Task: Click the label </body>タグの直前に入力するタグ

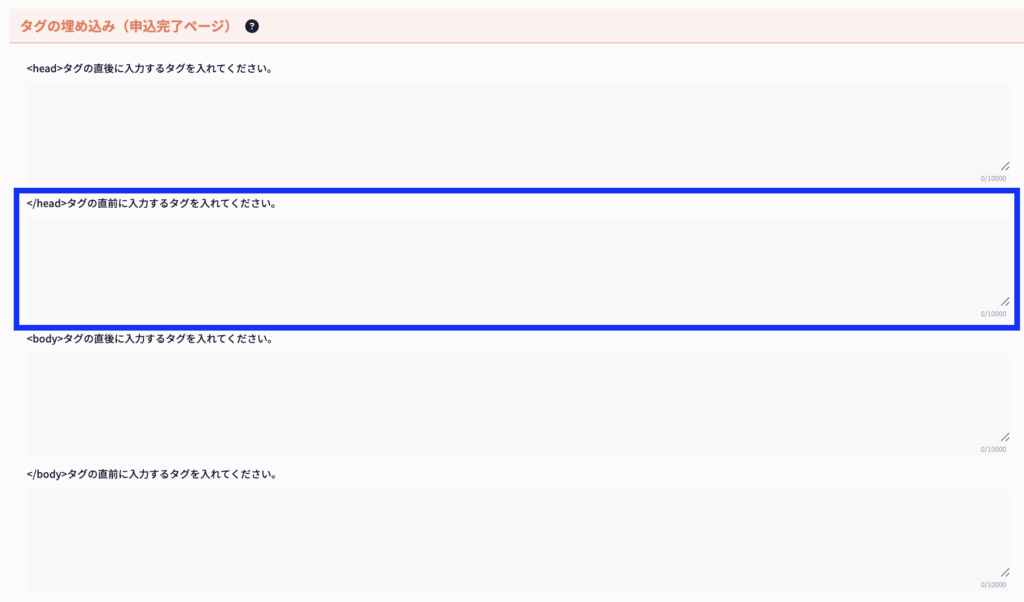Action: click(152, 474)
